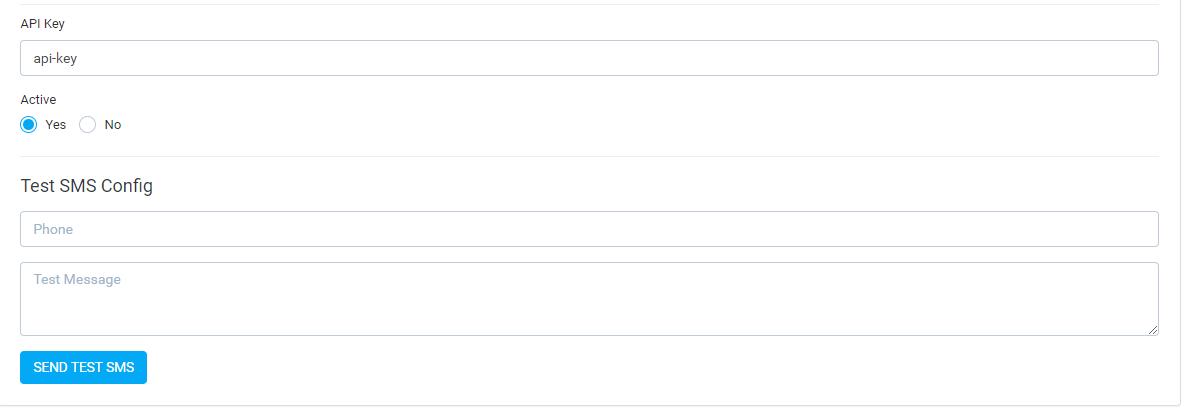Click the textarea resize handle corner

tap(1153, 330)
